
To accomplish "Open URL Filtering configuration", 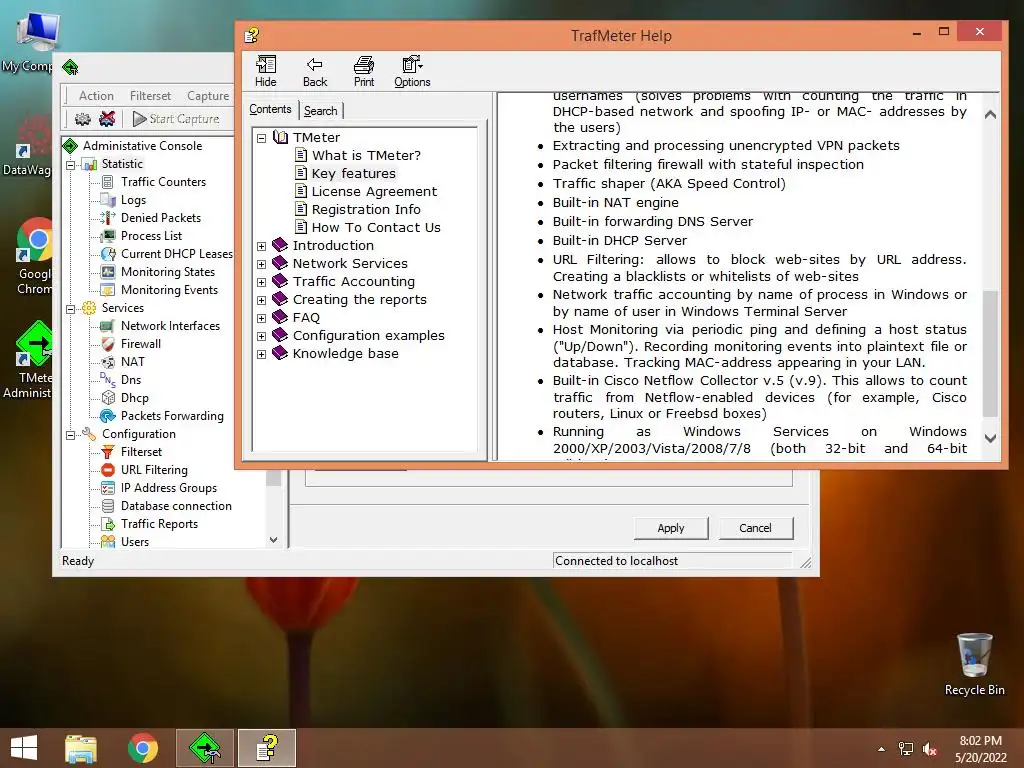I will 154,470.
